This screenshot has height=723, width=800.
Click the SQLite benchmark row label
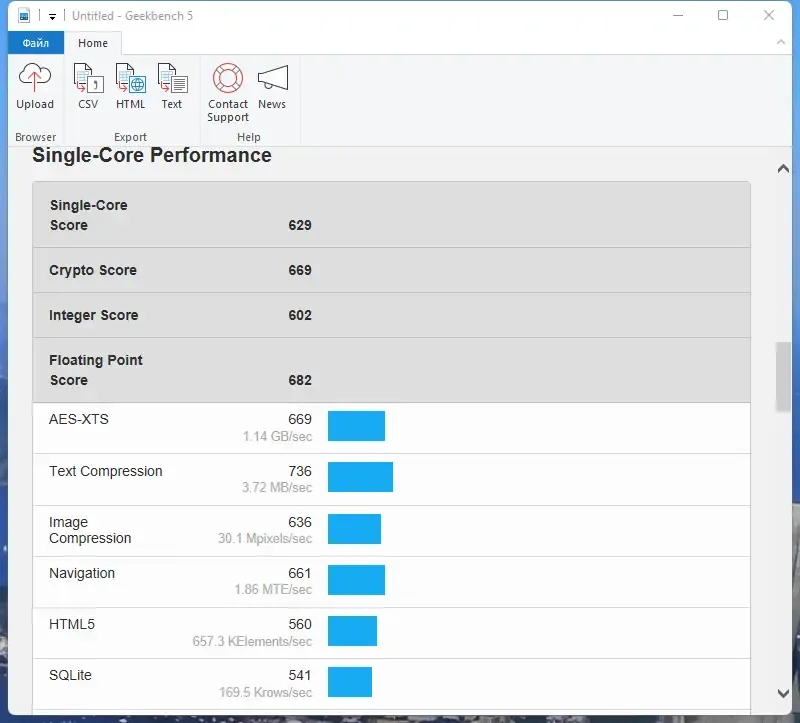point(70,675)
